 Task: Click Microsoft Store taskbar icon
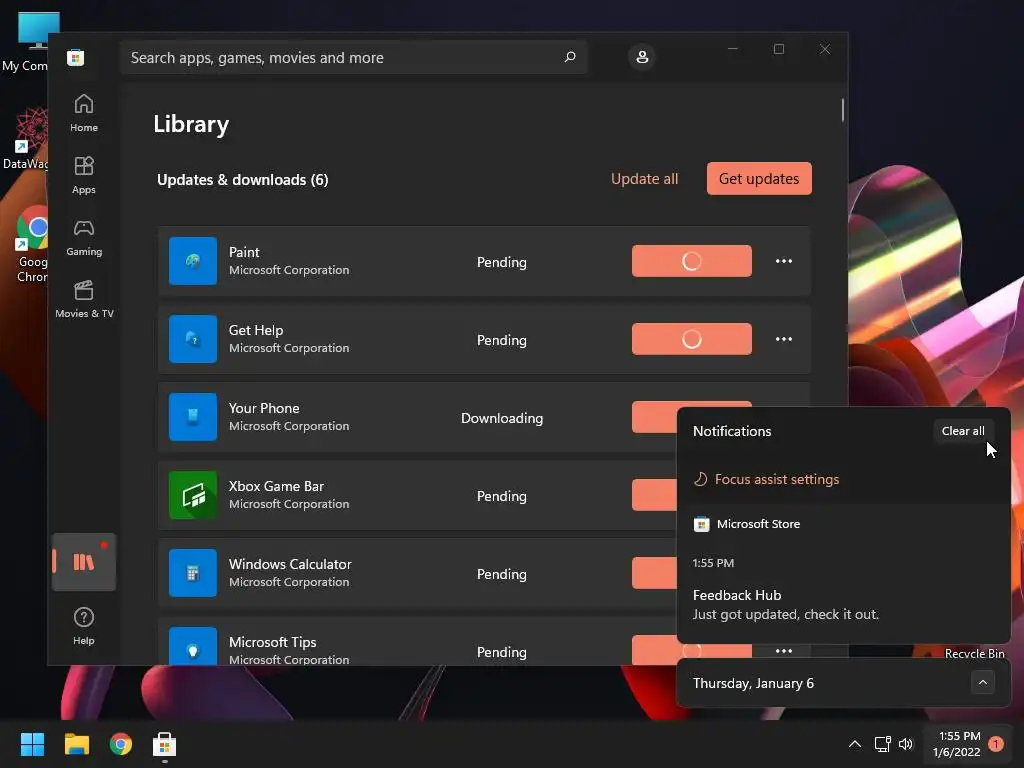165,744
